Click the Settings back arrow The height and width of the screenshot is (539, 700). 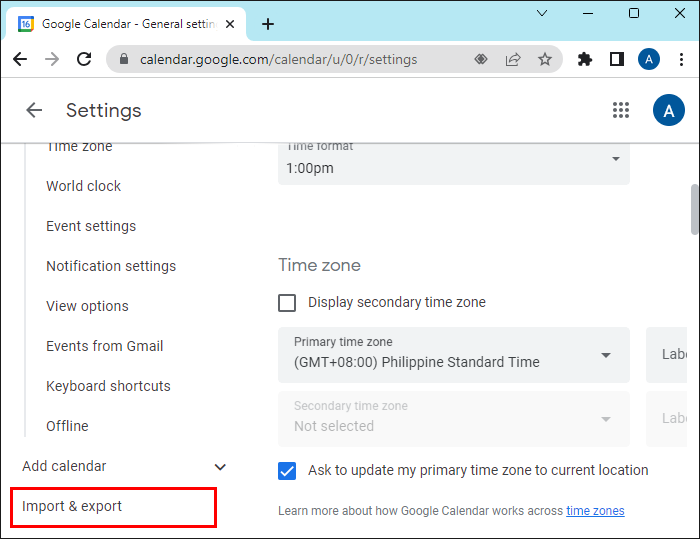[34, 110]
